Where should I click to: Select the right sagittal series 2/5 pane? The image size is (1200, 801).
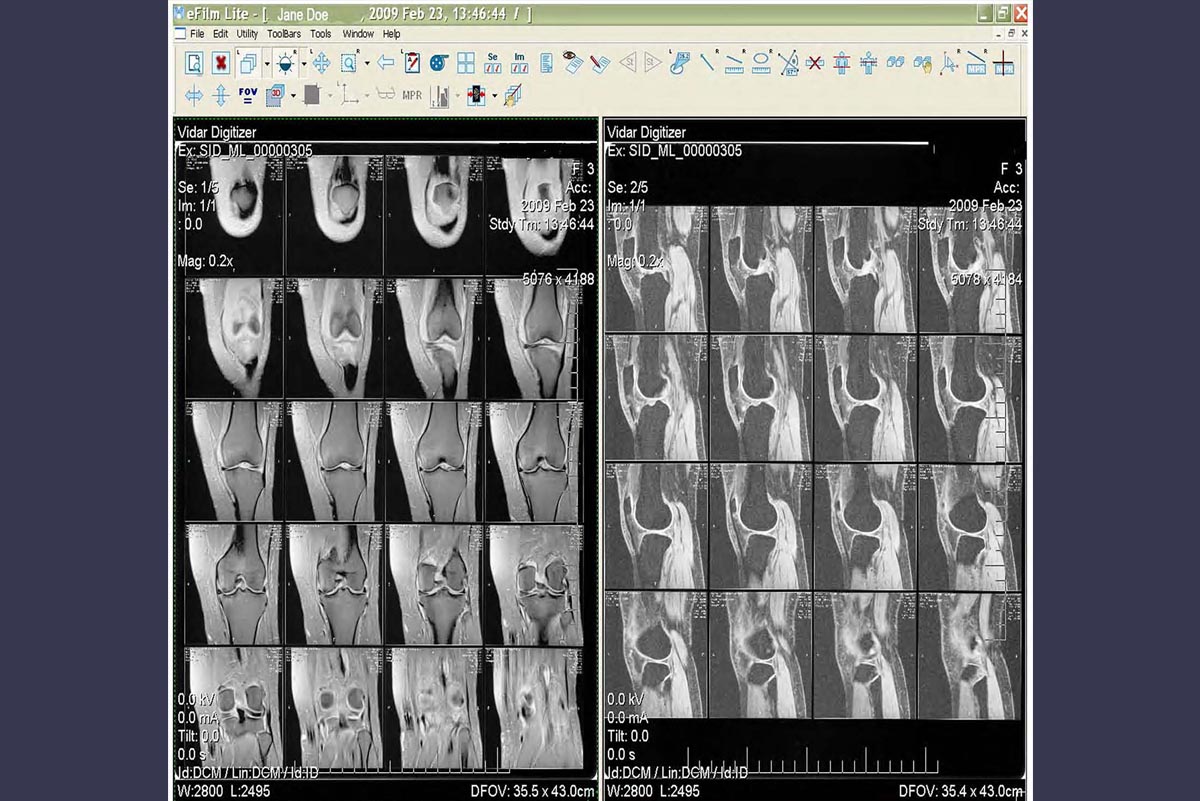(x=814, y=458)
